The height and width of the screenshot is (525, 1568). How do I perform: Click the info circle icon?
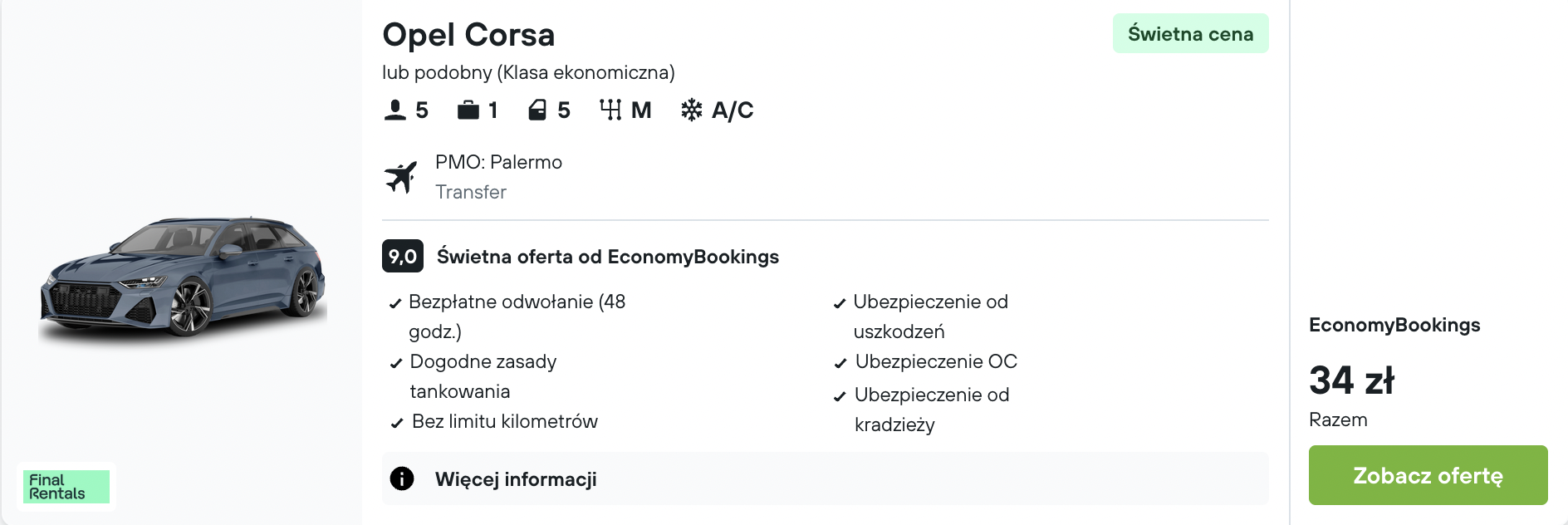pyautogui.click(x=402, y=478)
